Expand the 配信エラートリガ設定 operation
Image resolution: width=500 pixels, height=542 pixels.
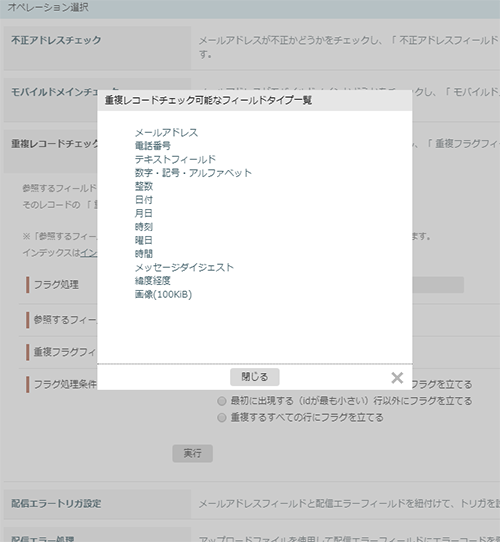[x=97, y=504]
